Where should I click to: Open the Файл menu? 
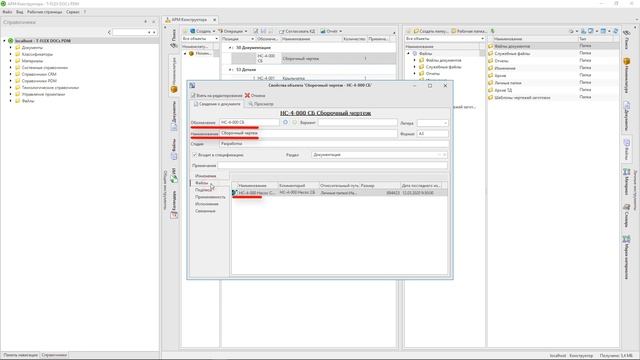tap(7, 12)
